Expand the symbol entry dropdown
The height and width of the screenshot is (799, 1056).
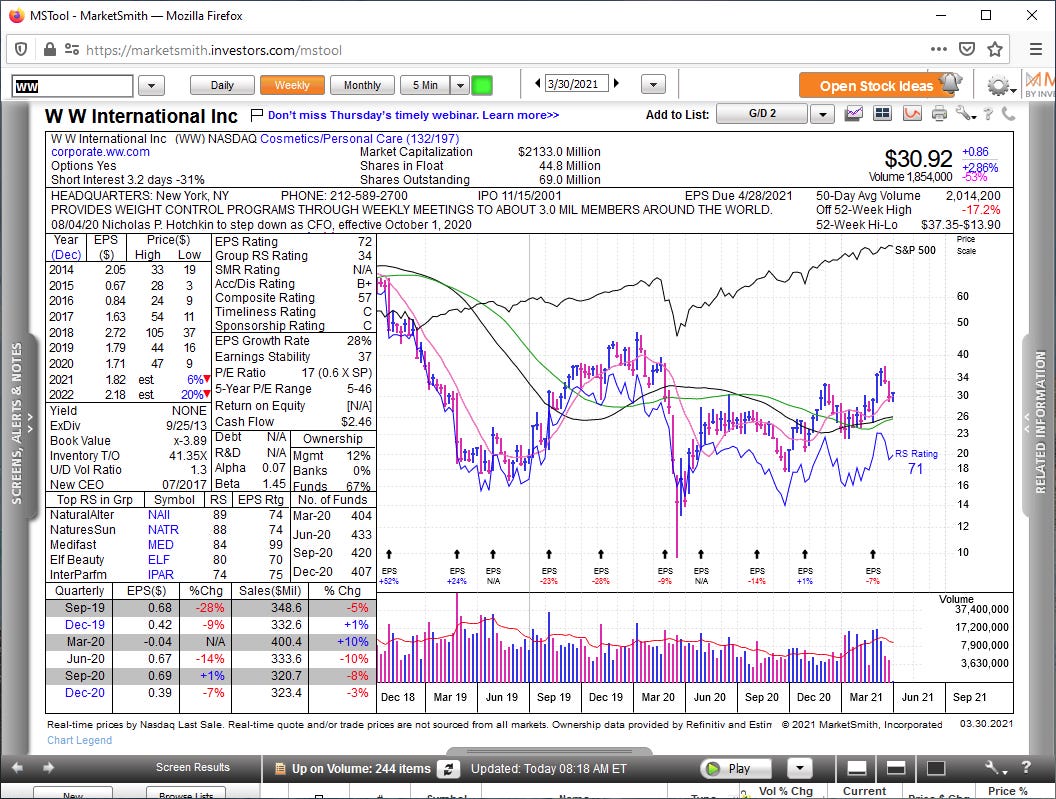[x=152, y=86]
